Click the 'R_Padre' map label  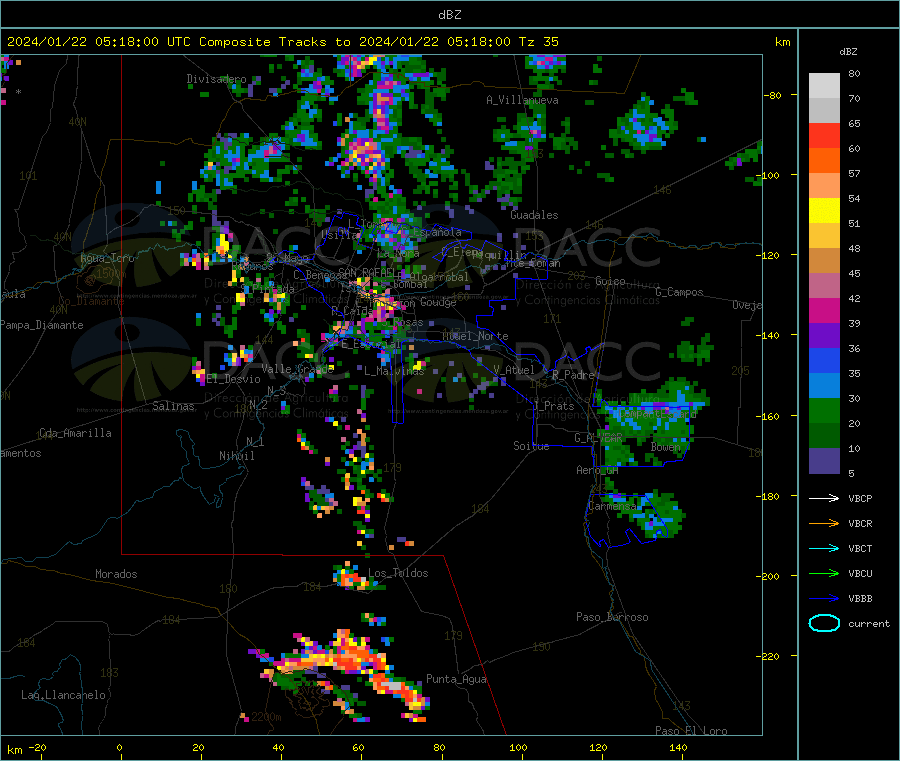pyautogui.click(x=573, y=375)
